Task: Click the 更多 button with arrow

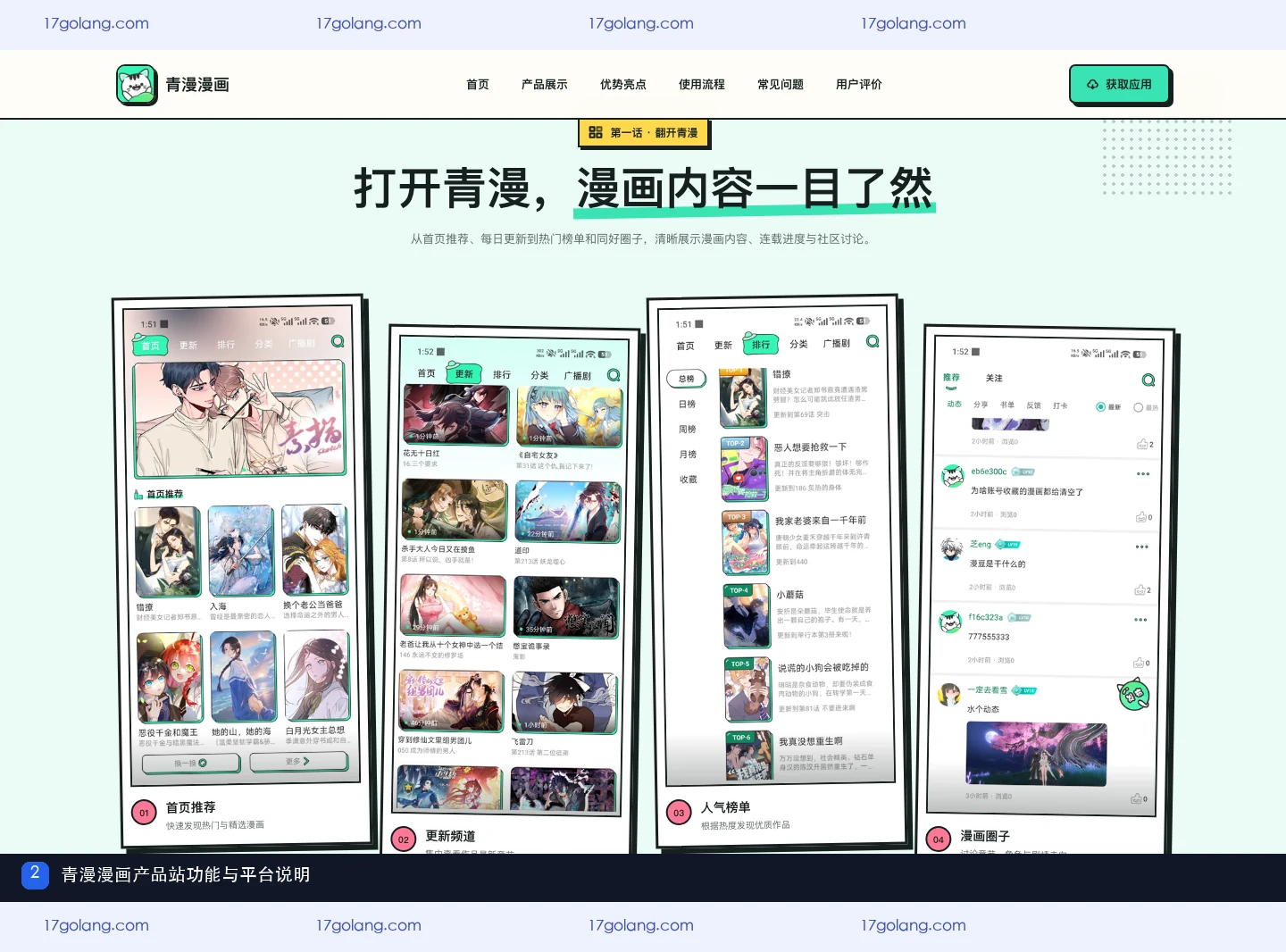Action: (x=298, y=761)
